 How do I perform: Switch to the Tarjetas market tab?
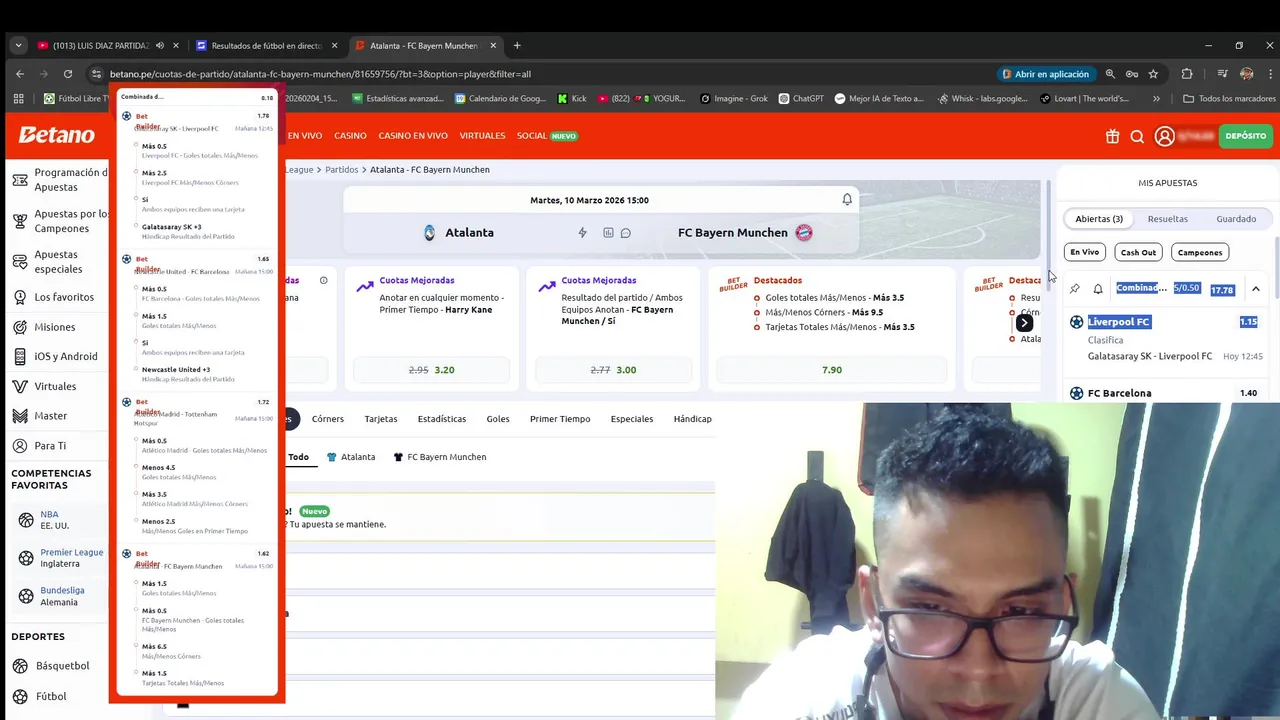(381, 419)
